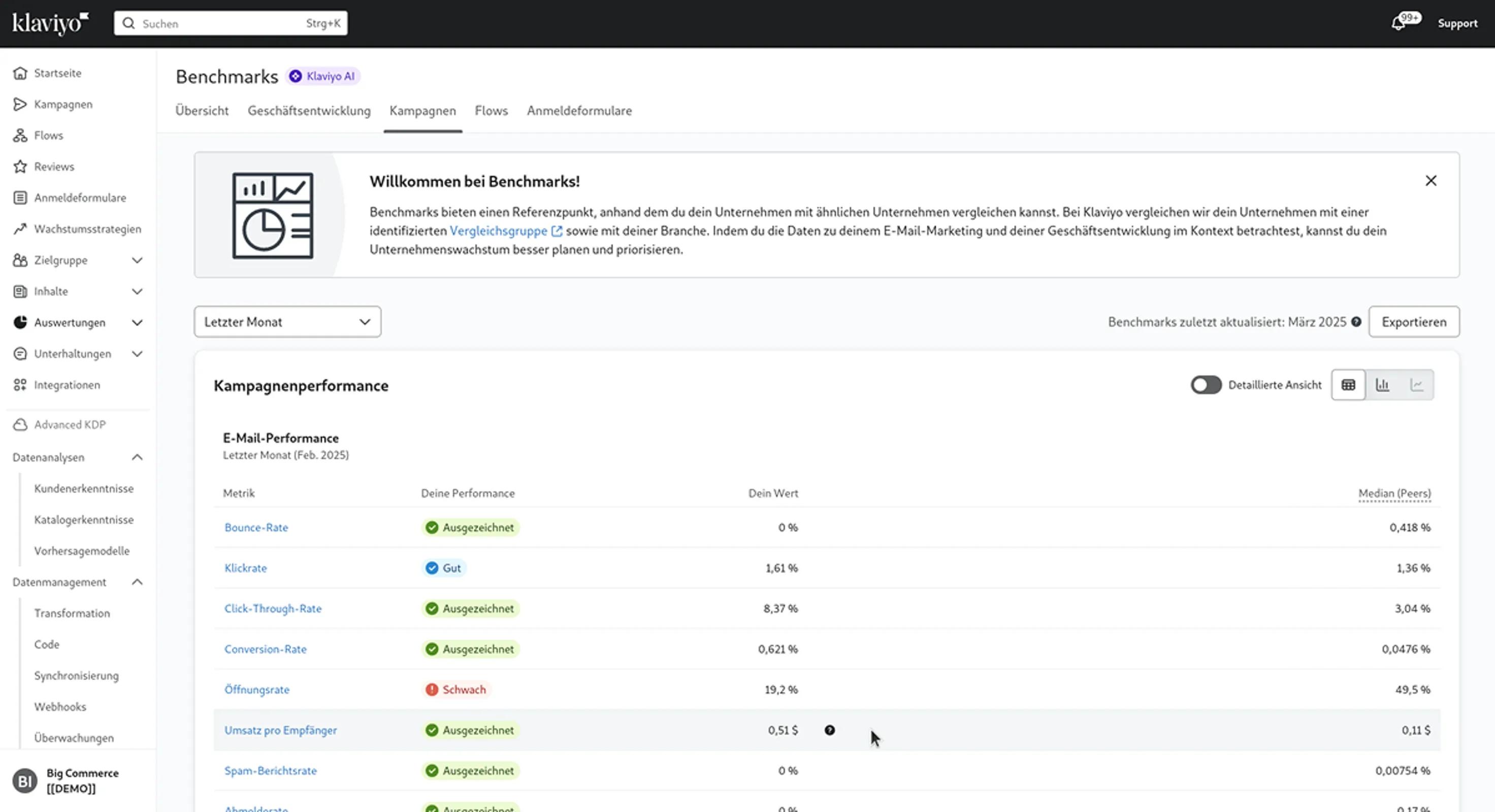
Task: Open the Letzter Monat dropdown
Action: click(287, 322)
